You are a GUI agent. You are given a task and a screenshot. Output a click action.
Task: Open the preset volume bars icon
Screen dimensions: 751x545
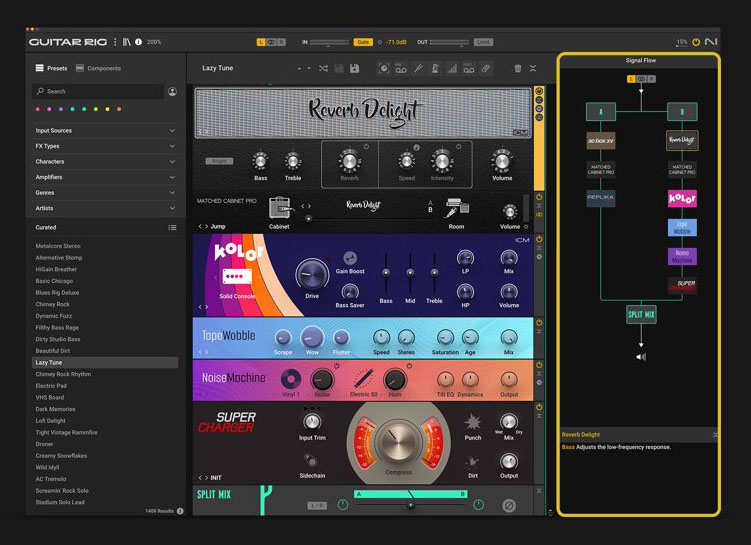coord(452,68)
